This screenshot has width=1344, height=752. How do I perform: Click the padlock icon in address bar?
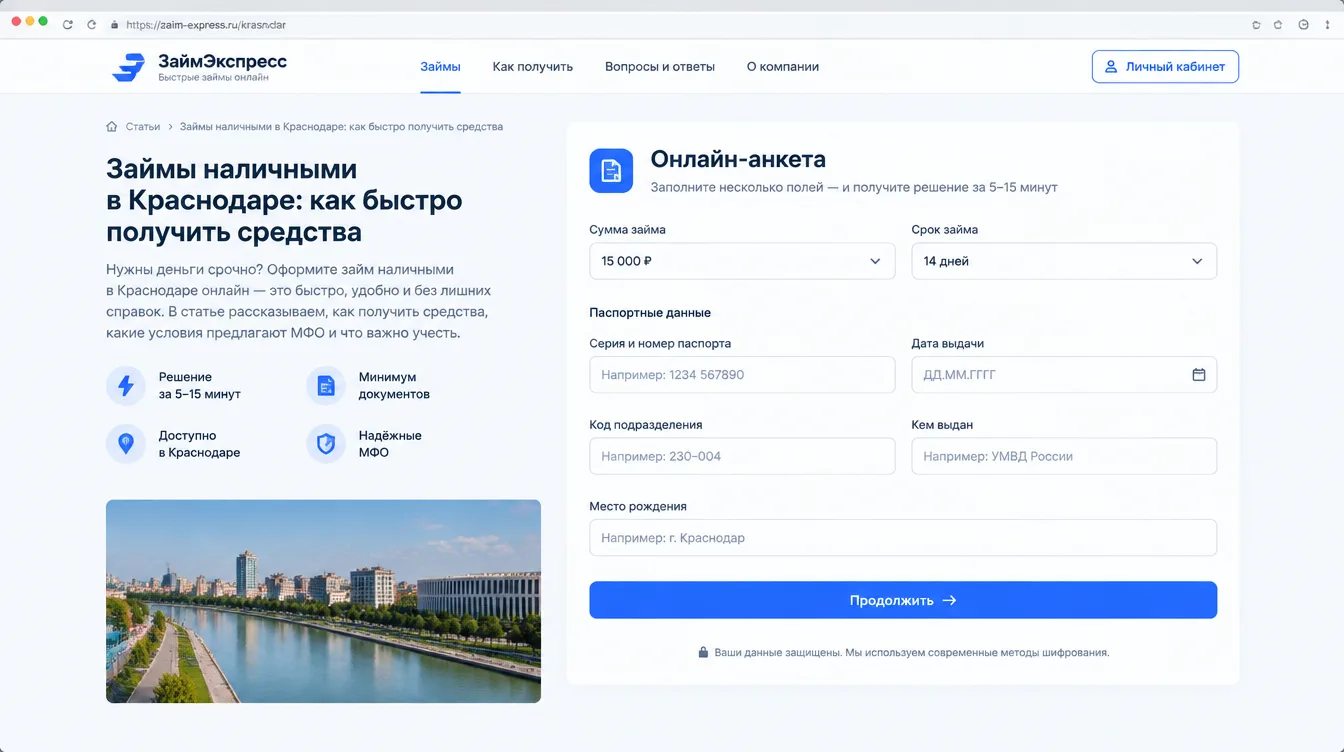tap(115, 25)
